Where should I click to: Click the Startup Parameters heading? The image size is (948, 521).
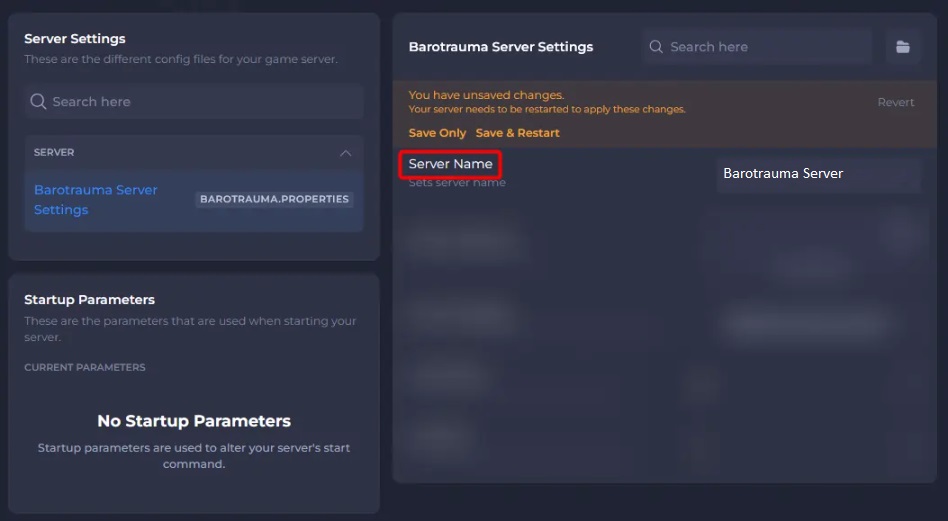[x=89, y=299]
